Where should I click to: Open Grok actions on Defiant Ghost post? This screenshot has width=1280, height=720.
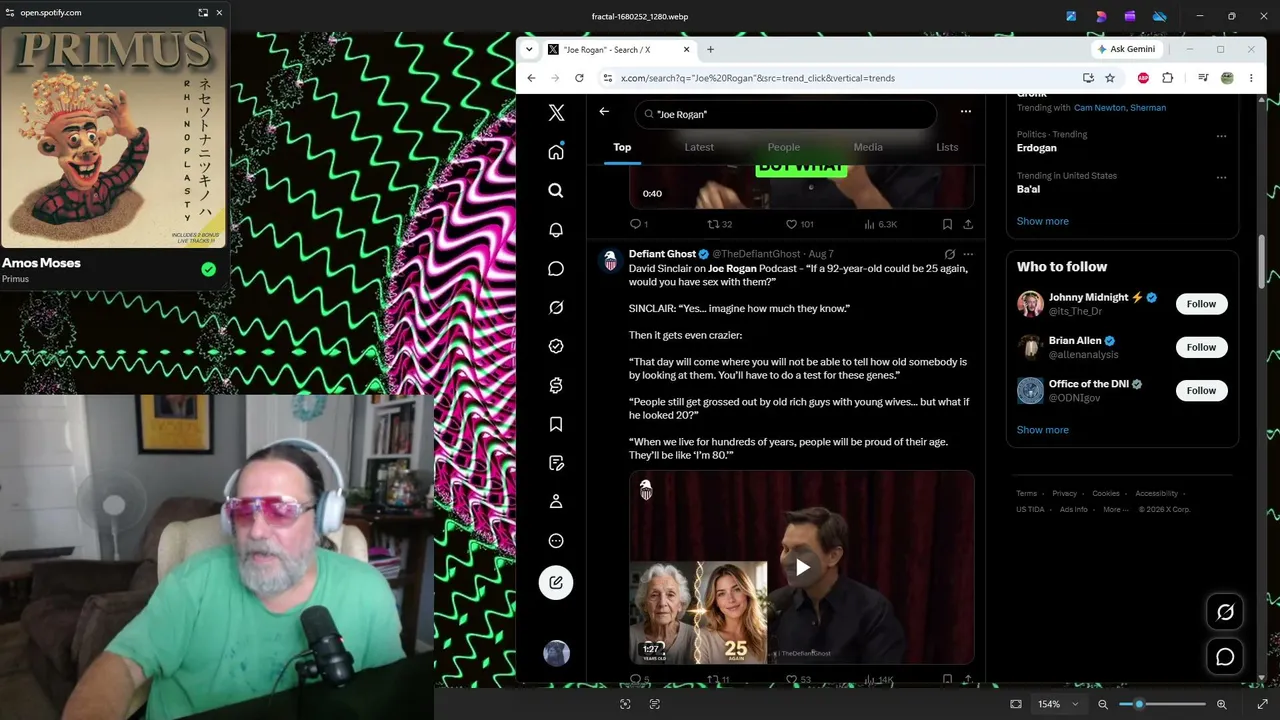(950, 254)
